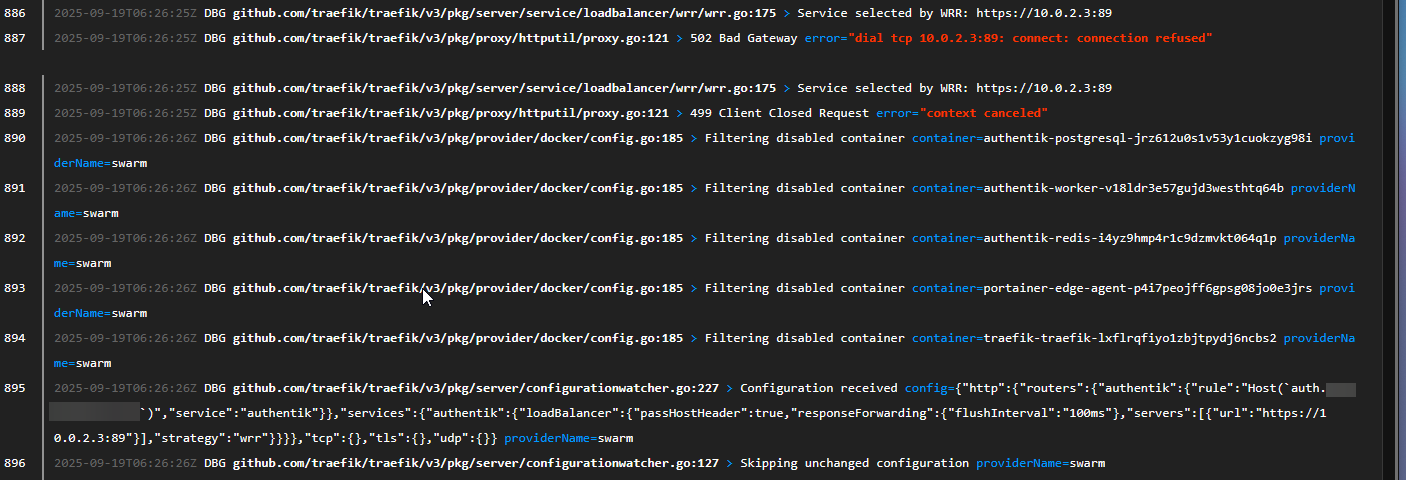The height and width of the screenshot is (480, 1406).
Task: Click the authentik-worker container name
Action: coord(1133,188)
